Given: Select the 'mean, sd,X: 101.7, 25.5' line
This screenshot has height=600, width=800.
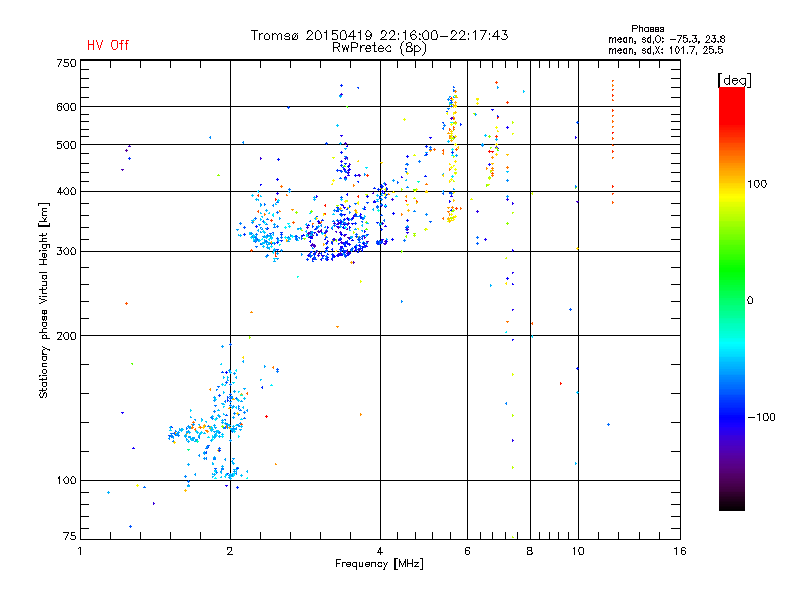Looking at the screenshot, I should [665, 50].
